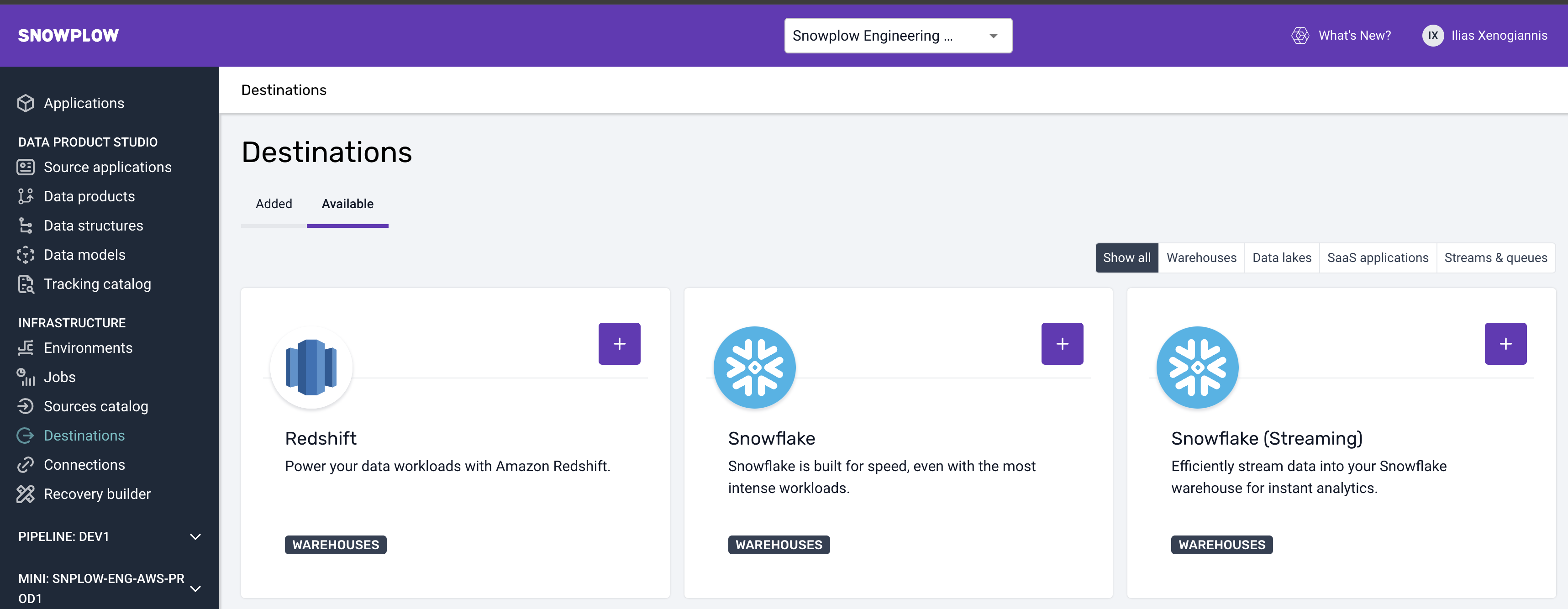Select the Available tab
Viewport: 1568px width, 609px height.
(347, 204)
